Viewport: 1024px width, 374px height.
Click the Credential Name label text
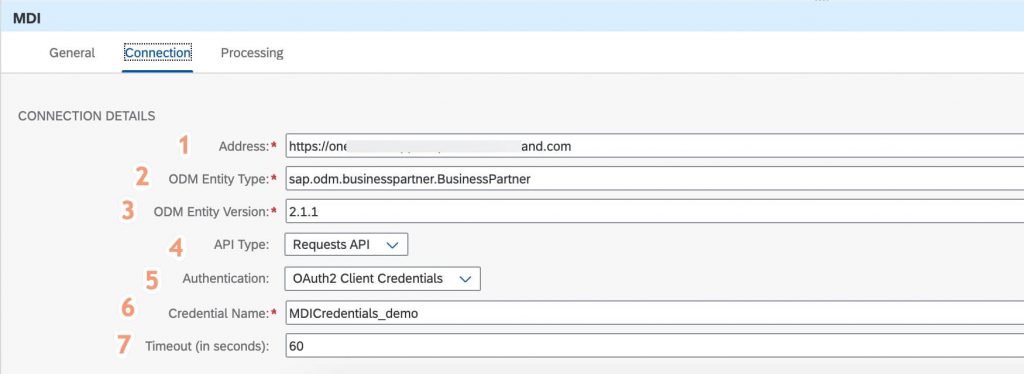click(218, 314)
